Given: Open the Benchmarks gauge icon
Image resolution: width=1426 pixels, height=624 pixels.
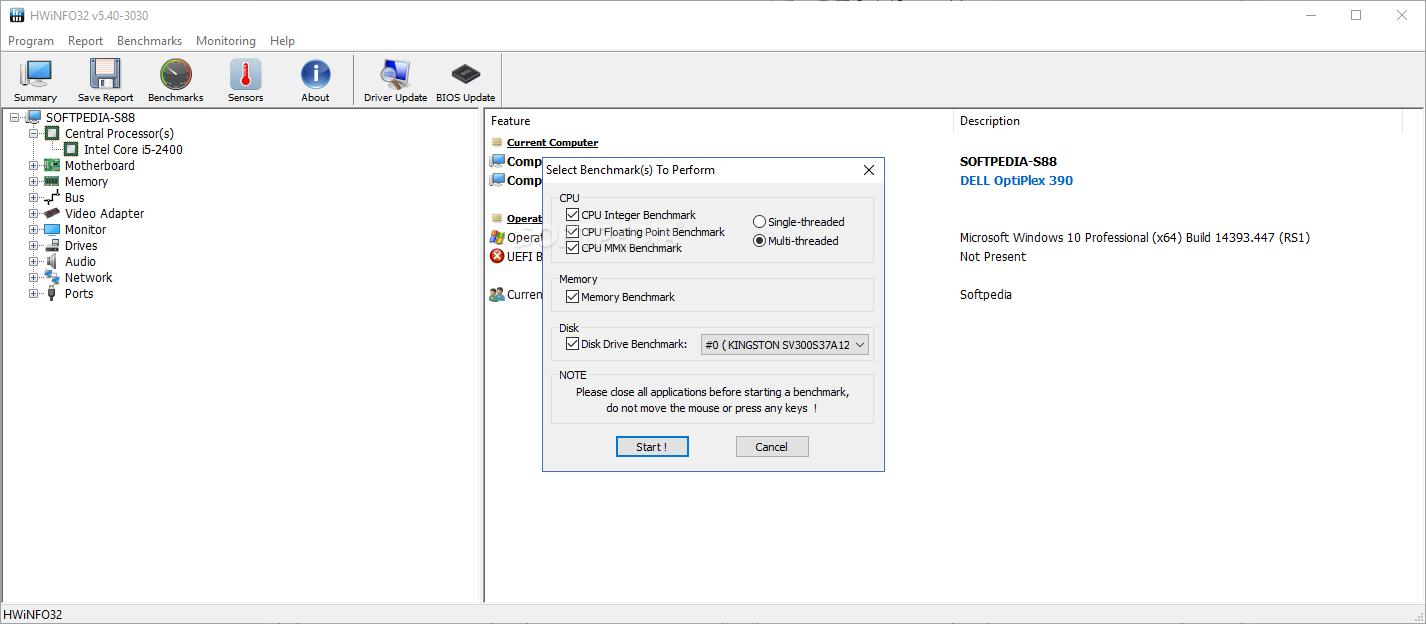Looking at the screenshot, I should click(x=175, y=80).
